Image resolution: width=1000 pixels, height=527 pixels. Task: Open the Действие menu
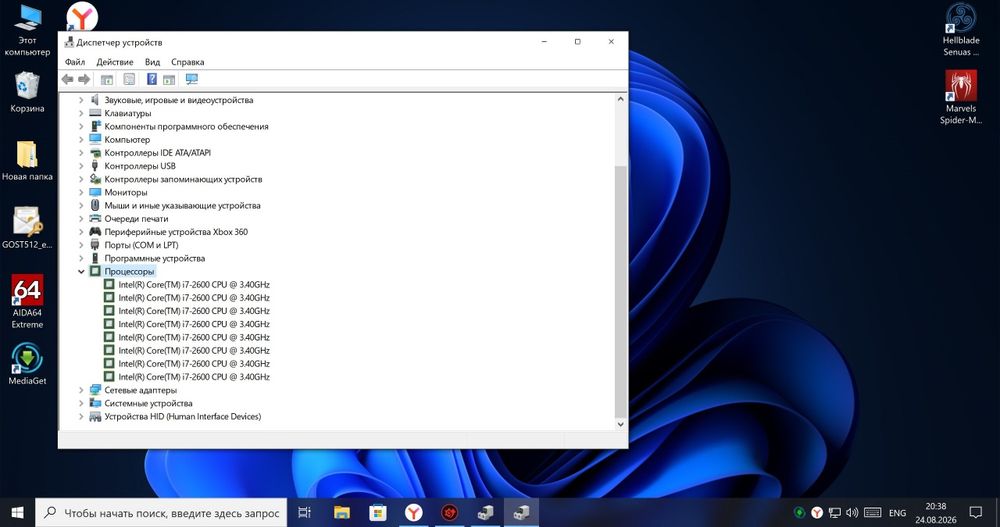[x=115, y=62]
